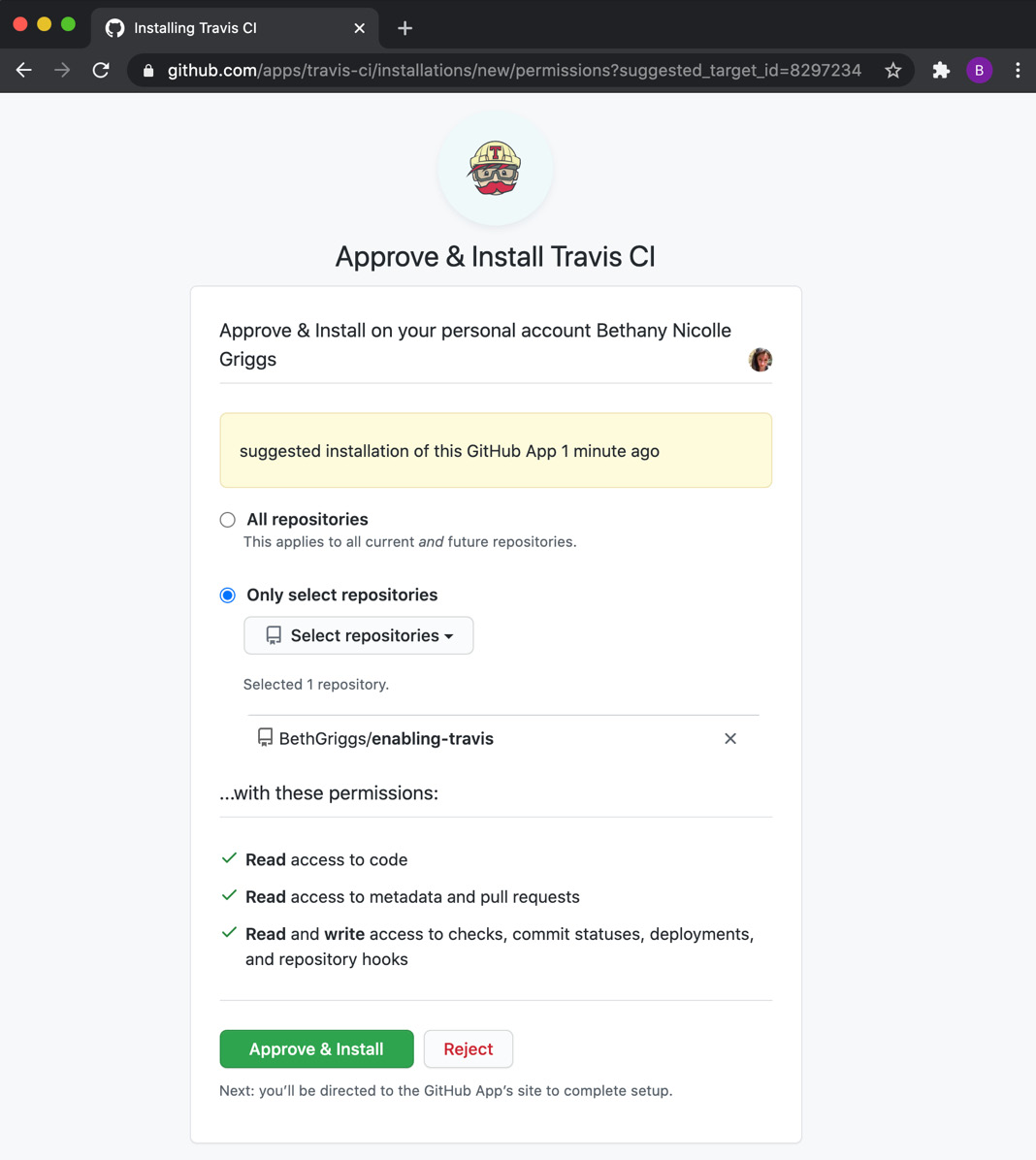
Task: Select the Installing Travis CI browser tab
Action: [x=223, y=28]
